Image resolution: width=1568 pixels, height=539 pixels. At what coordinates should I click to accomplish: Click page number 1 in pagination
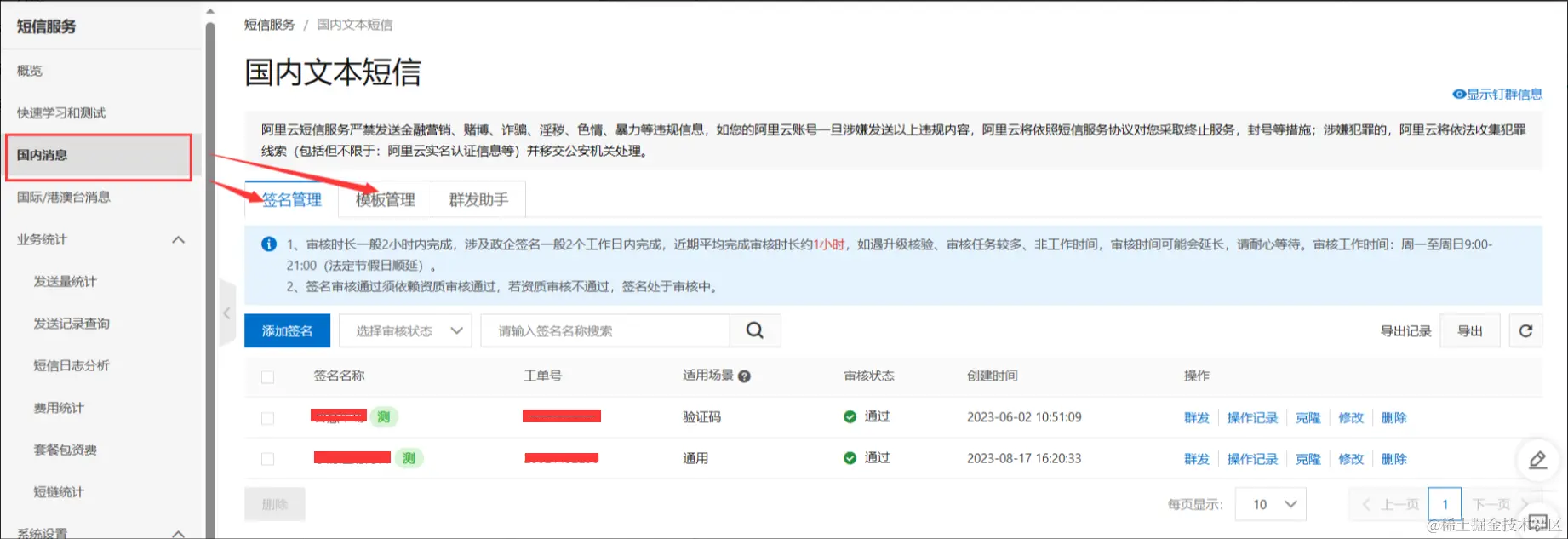1445,504
